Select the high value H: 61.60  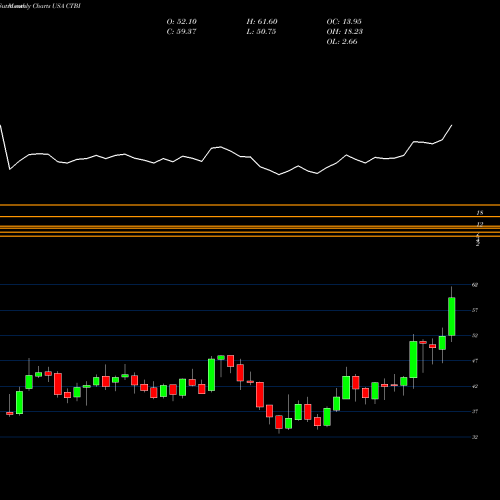click(262, 22)
